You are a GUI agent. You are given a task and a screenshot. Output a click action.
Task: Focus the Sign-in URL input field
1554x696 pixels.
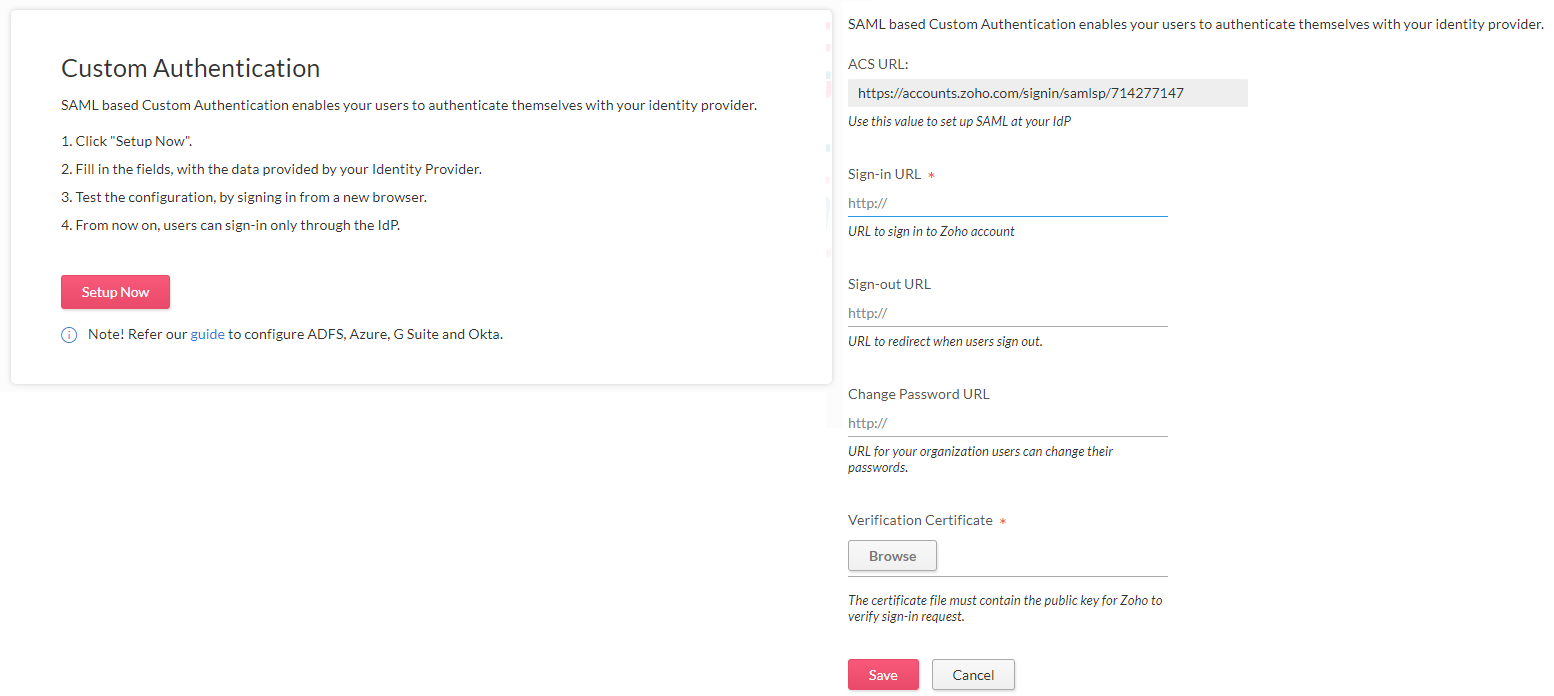(x=1007, y=203)
